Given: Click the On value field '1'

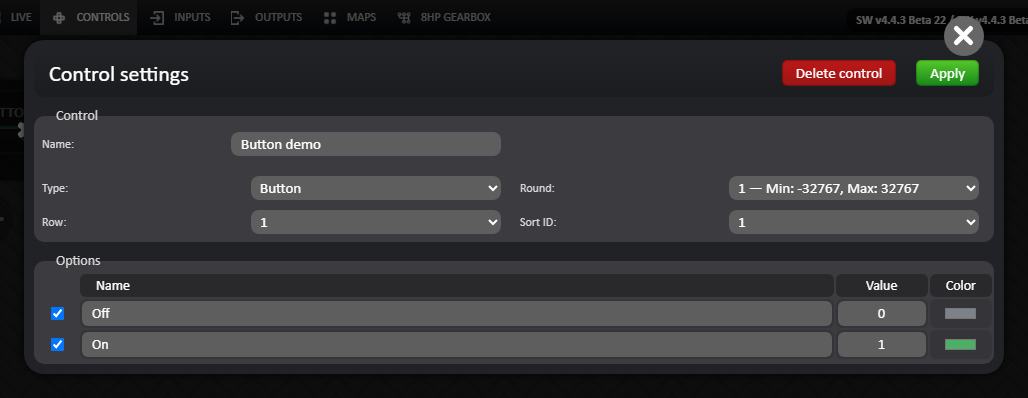Looking at the screenshot, I should [882, 344].
